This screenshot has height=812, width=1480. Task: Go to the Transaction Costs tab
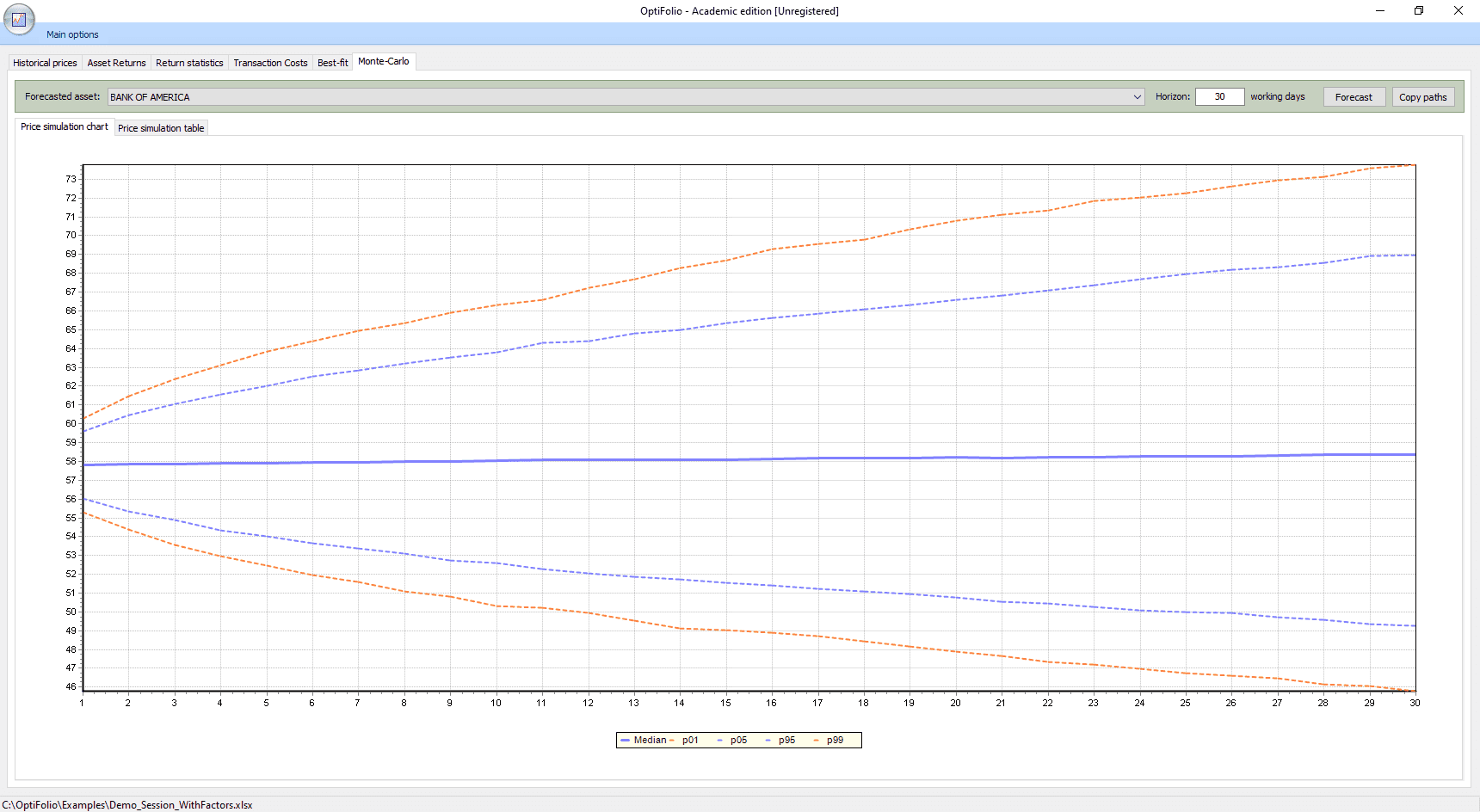pyautogui.click(x=270, y=63)
